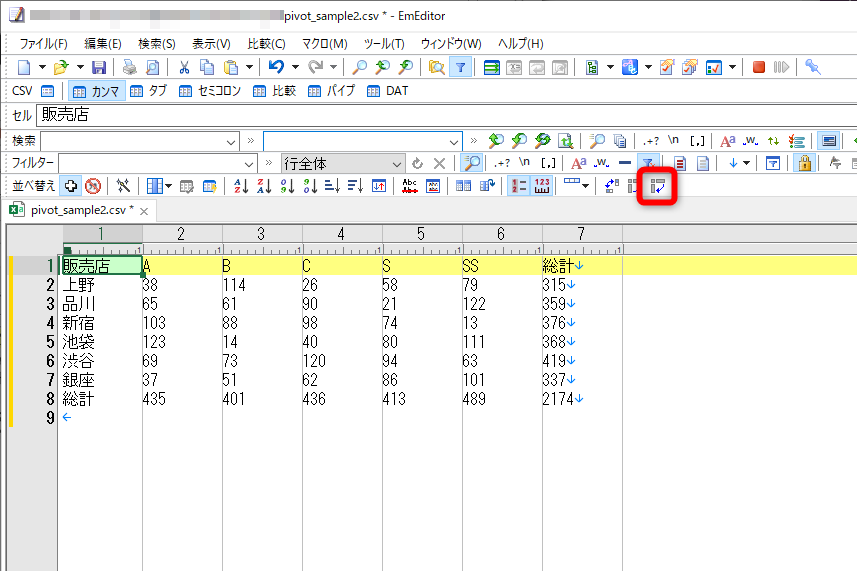Toggle the ruler display

point(542,186)
